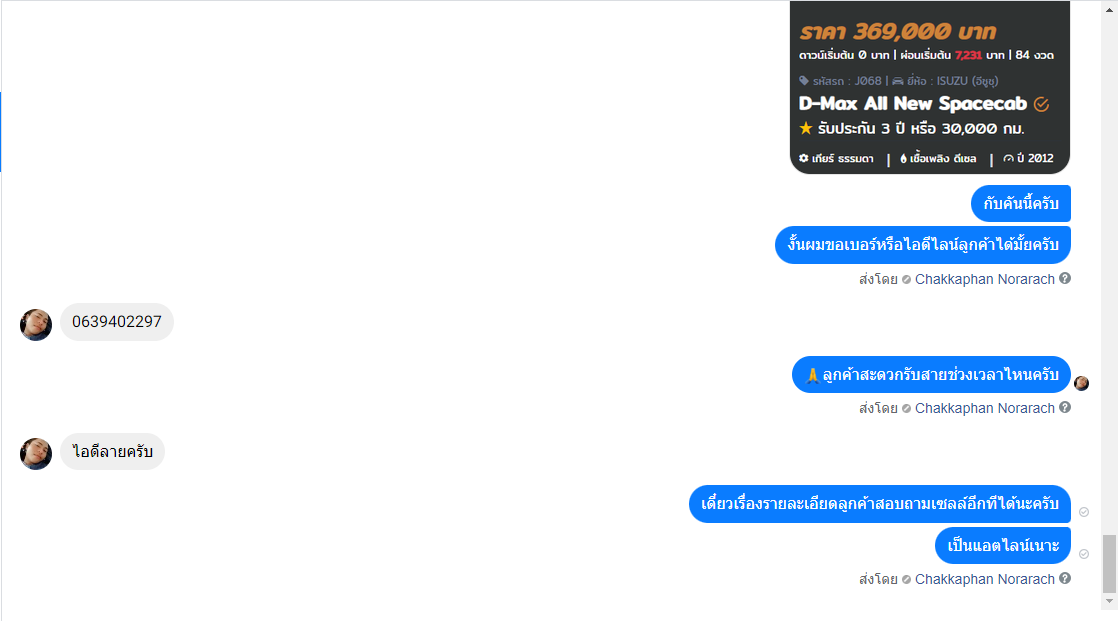Click help icon under the 'เป็นแอตไลน์เนาะ' message
Screen dimensions: 1118x621
pos(1065,579)
